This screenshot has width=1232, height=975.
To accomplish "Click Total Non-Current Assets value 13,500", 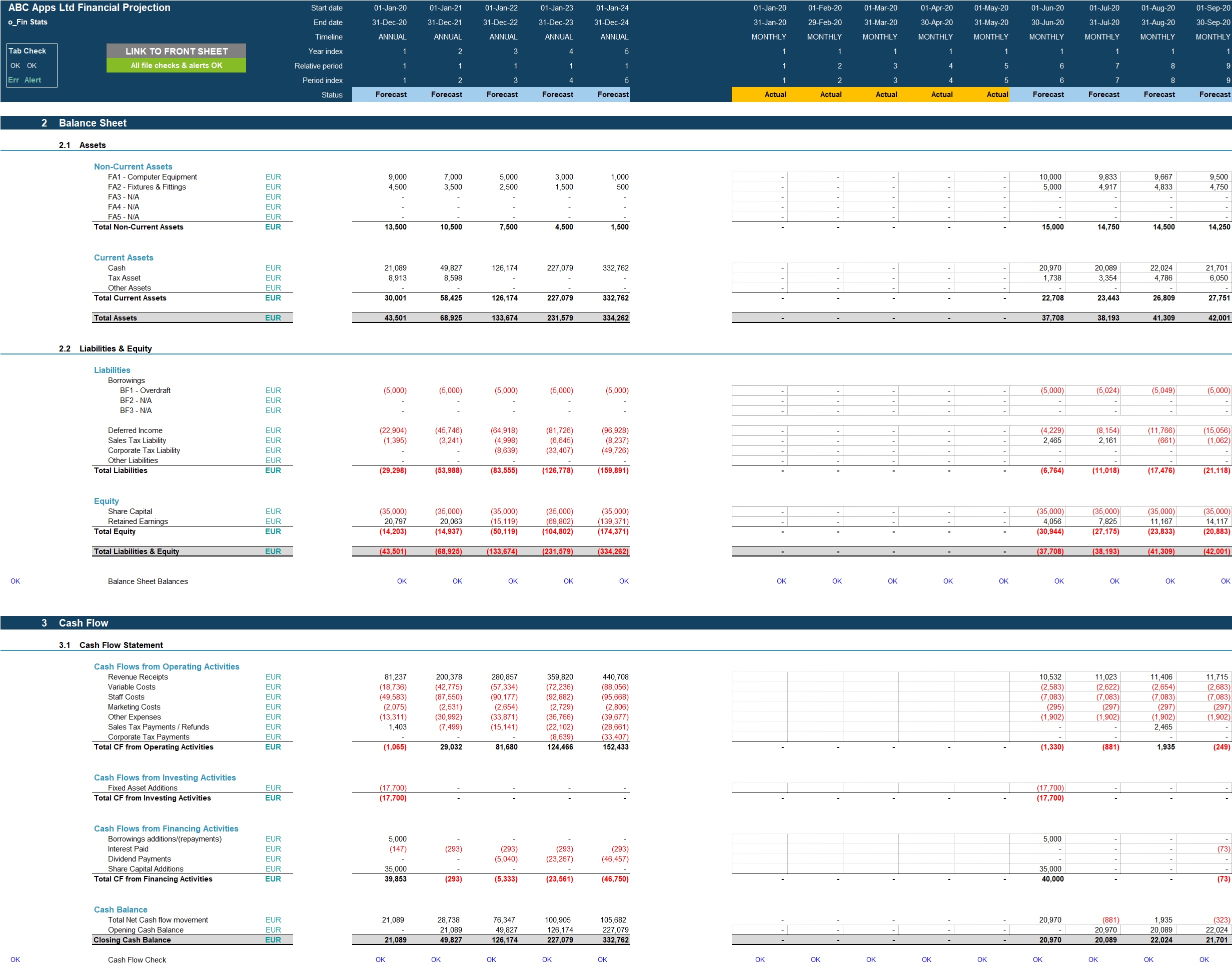I will pyautogui.click(x=395, y=227).
